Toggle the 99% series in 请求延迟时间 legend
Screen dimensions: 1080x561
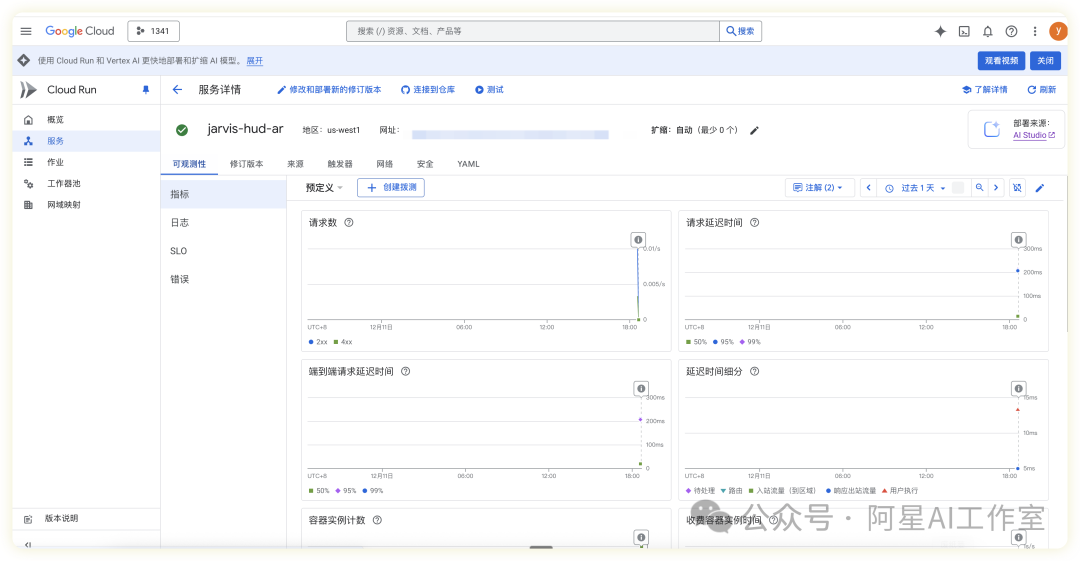[x=749, y=341]
